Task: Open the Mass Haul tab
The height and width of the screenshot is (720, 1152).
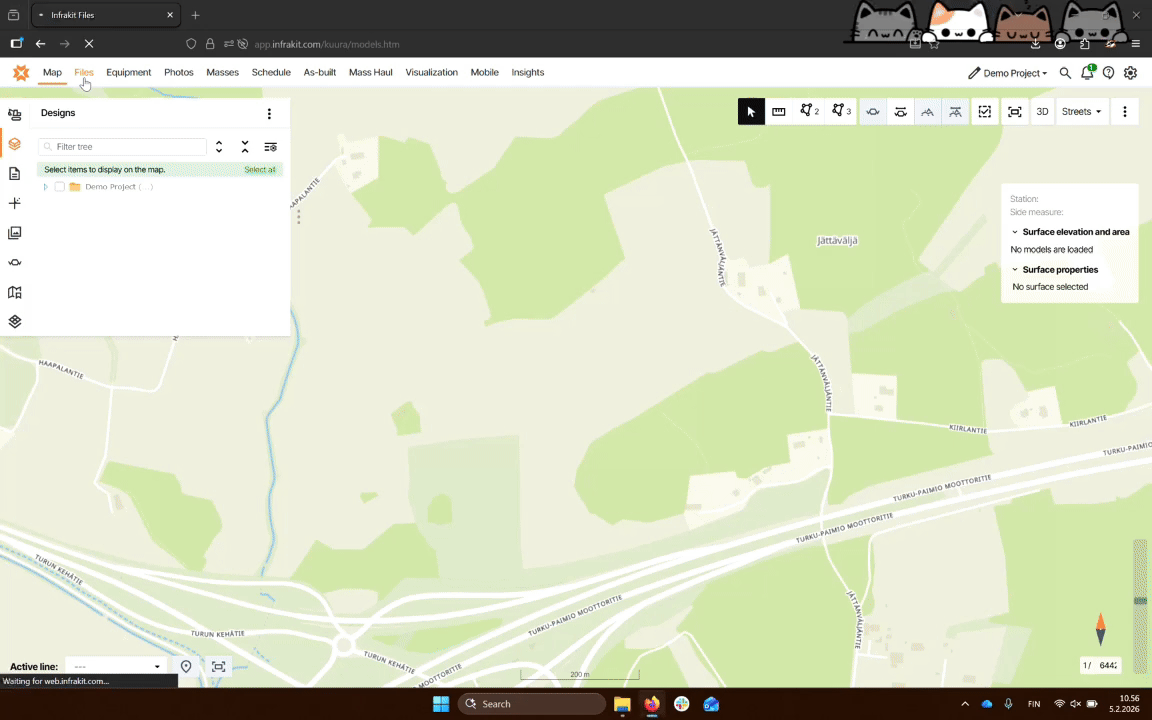Action: [x=370, y=72]
